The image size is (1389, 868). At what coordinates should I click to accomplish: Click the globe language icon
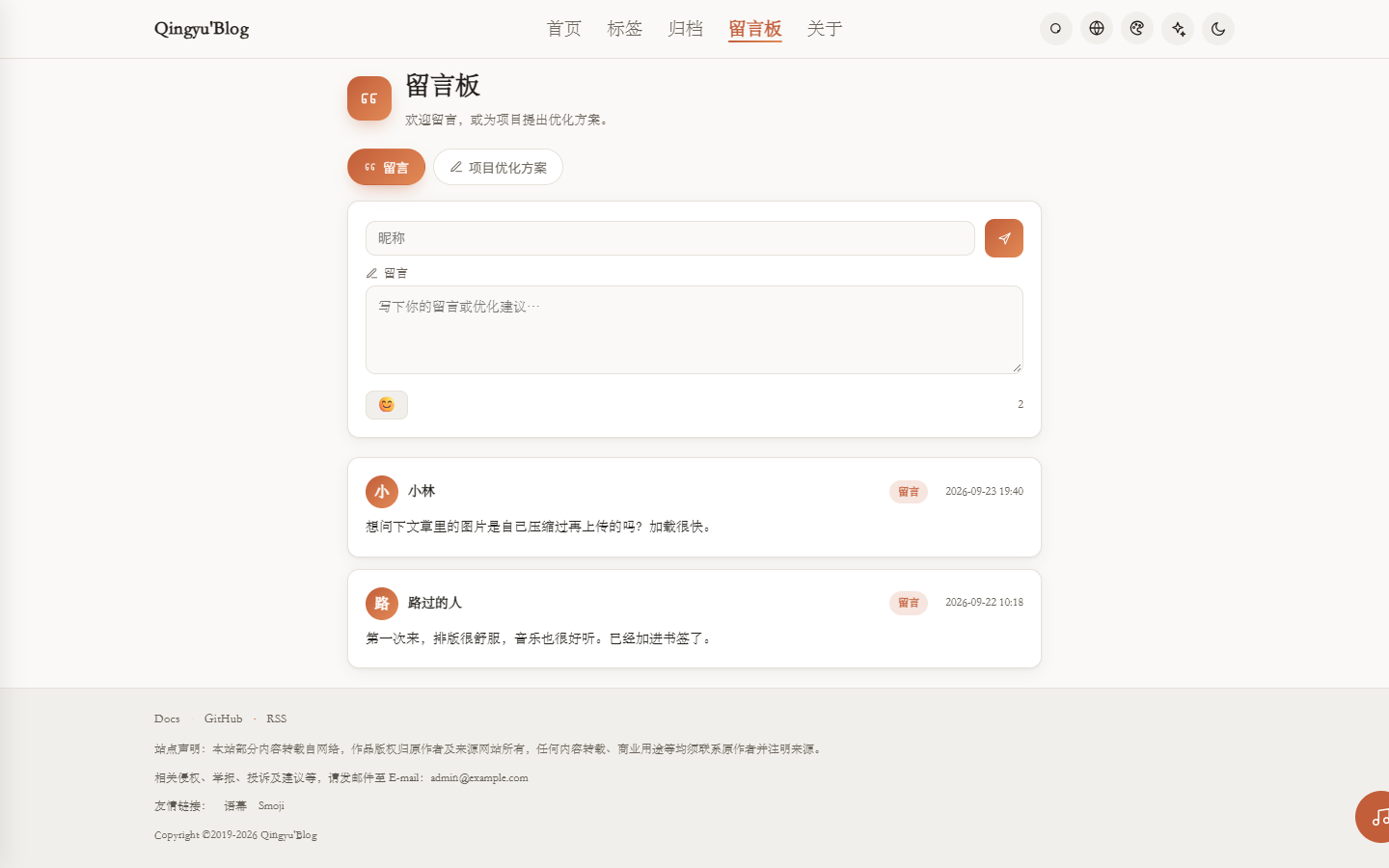[1097, 29]
